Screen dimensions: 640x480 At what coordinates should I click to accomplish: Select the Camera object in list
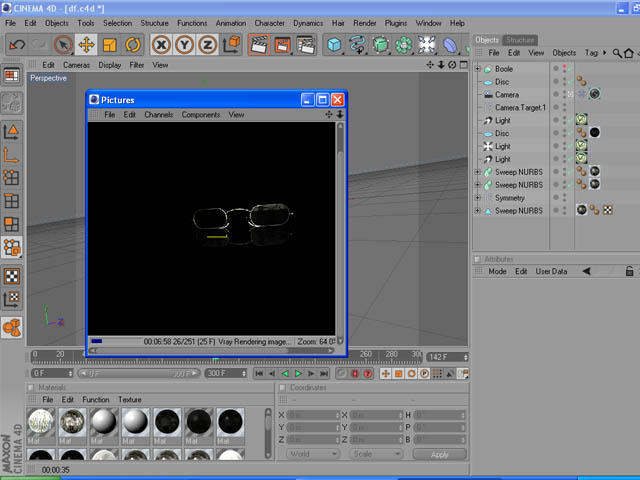tap(506, 95)
